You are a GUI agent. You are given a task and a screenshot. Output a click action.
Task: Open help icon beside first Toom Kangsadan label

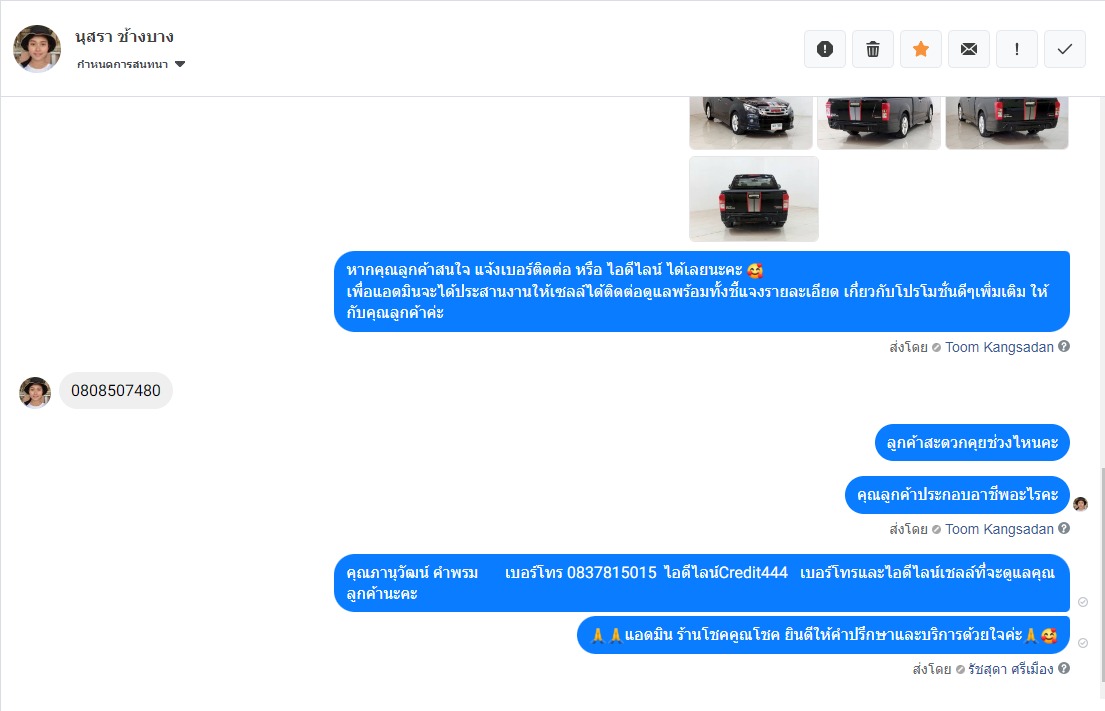point(1064,346)
